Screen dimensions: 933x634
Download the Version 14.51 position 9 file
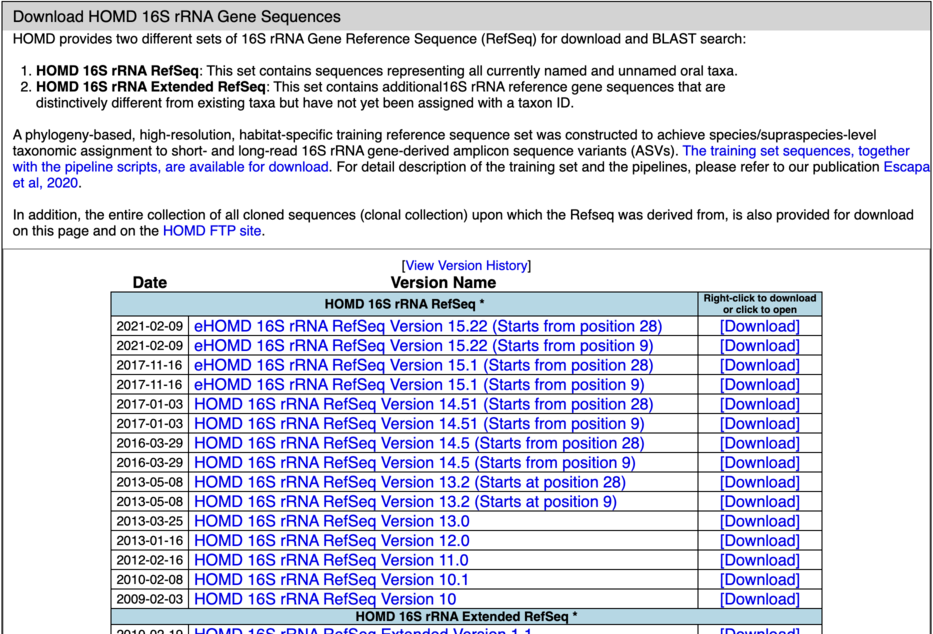759,424
